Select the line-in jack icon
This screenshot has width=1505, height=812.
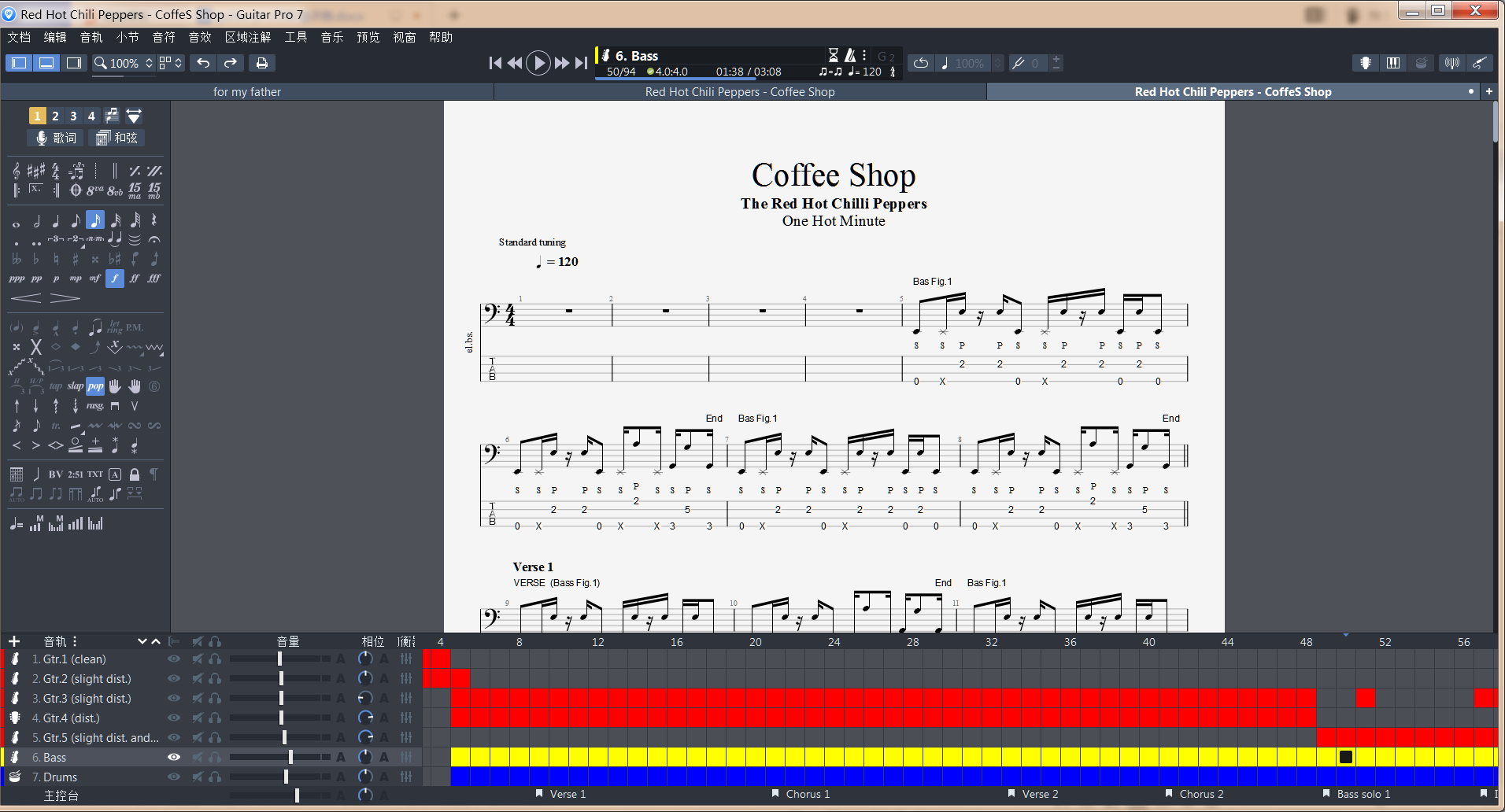[1481, 63]
